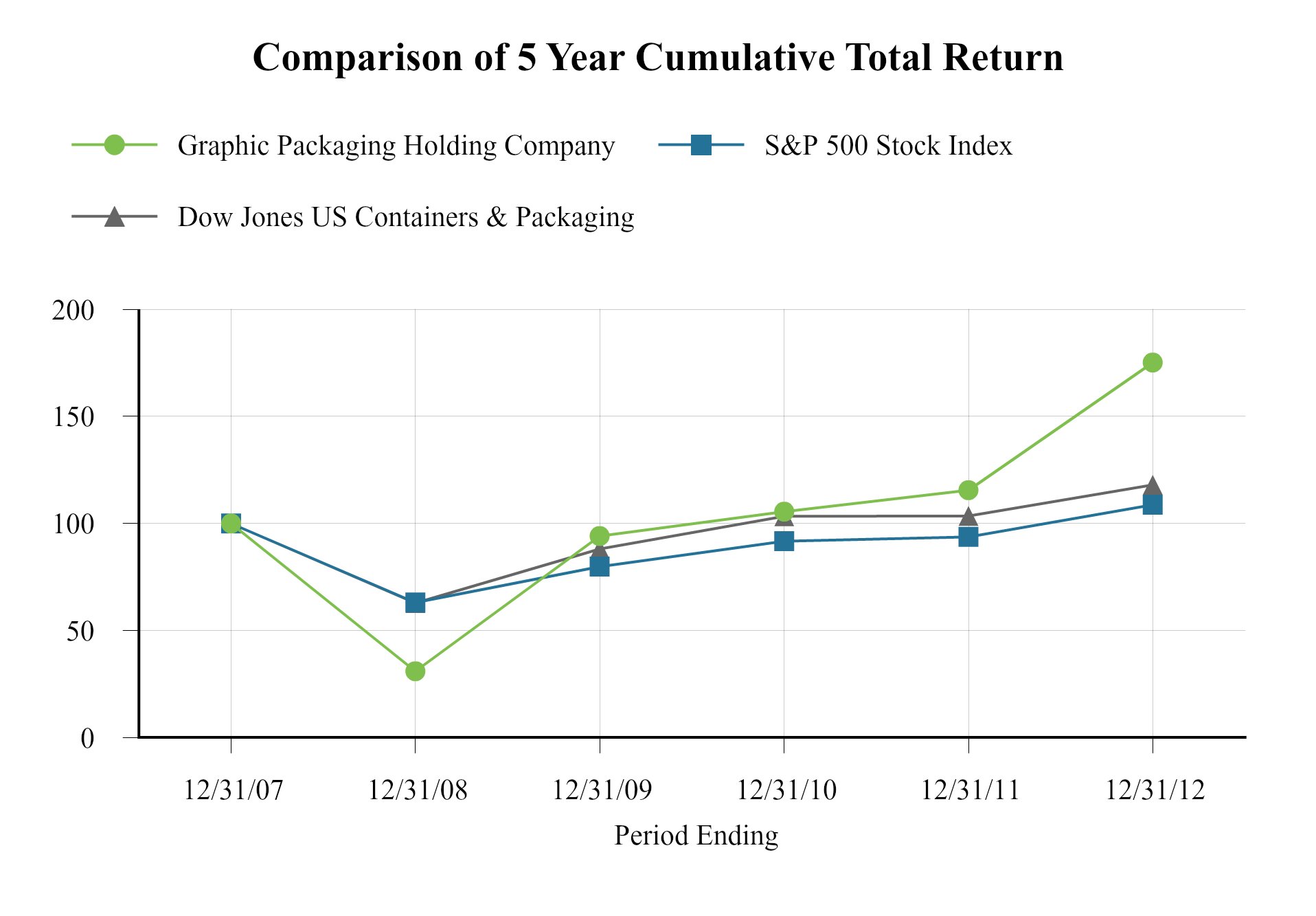Click the gray triangle legend marker
The image size is (1316, 916).
coord(114,217)
